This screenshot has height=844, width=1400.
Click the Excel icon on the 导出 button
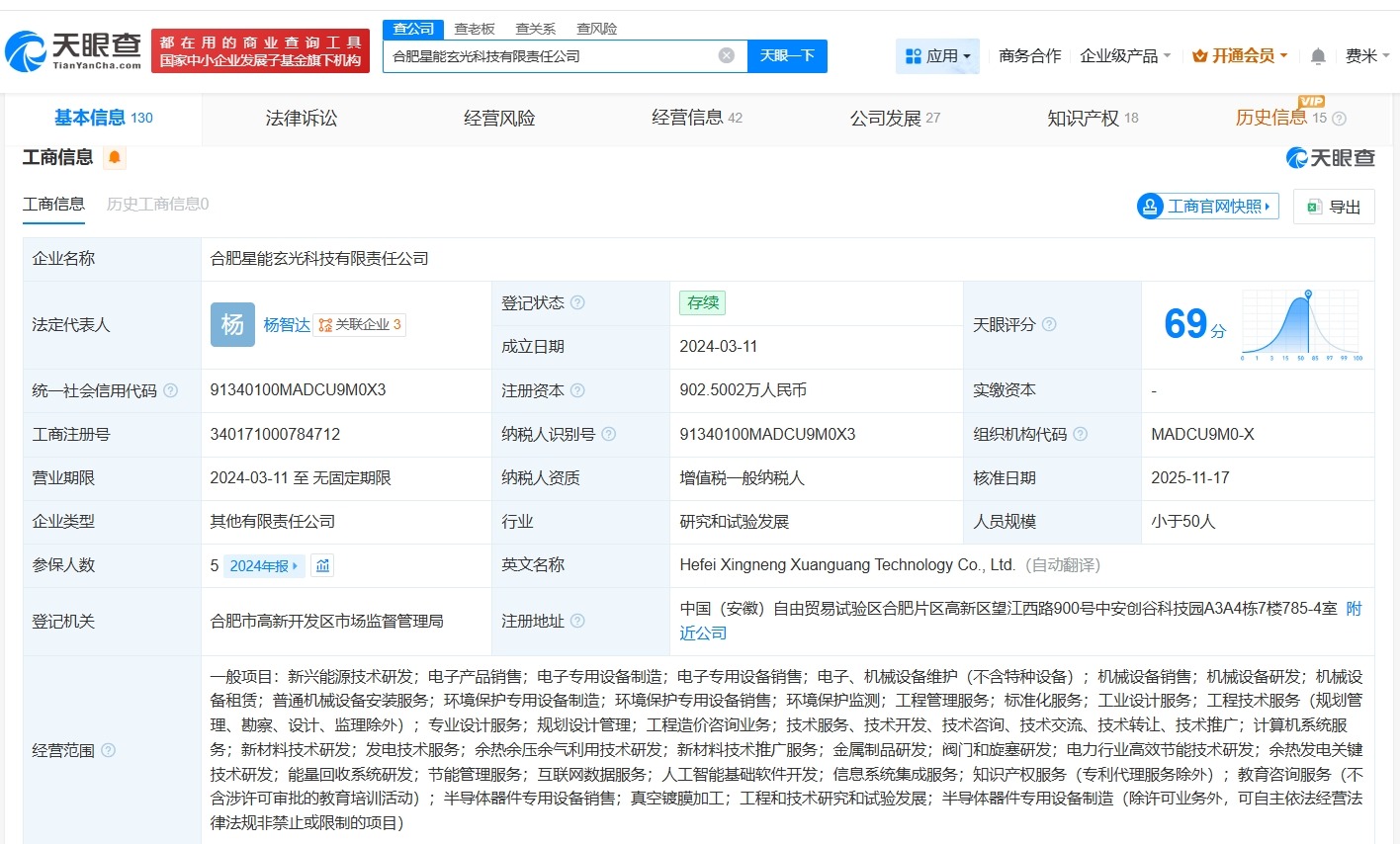(1315, 206)
